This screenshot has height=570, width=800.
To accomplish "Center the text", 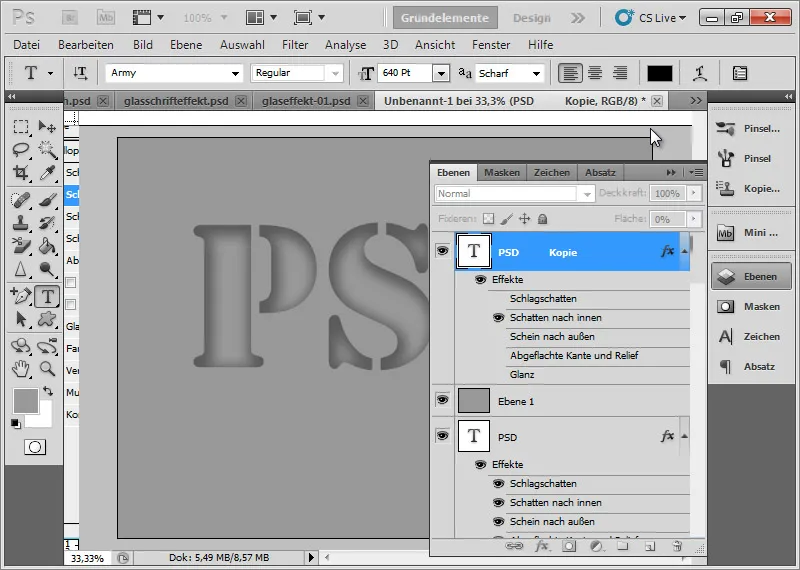I will tap(595, 73).
